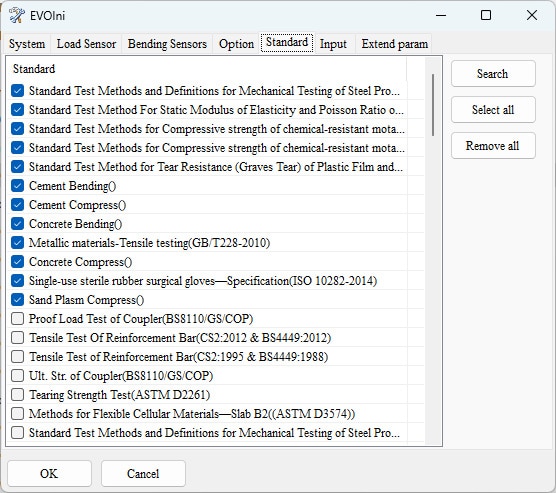Image resolution: width=556 pixels, height=493 pixels.
Task: Select the Option tab
Action: (x=236, y=44)
